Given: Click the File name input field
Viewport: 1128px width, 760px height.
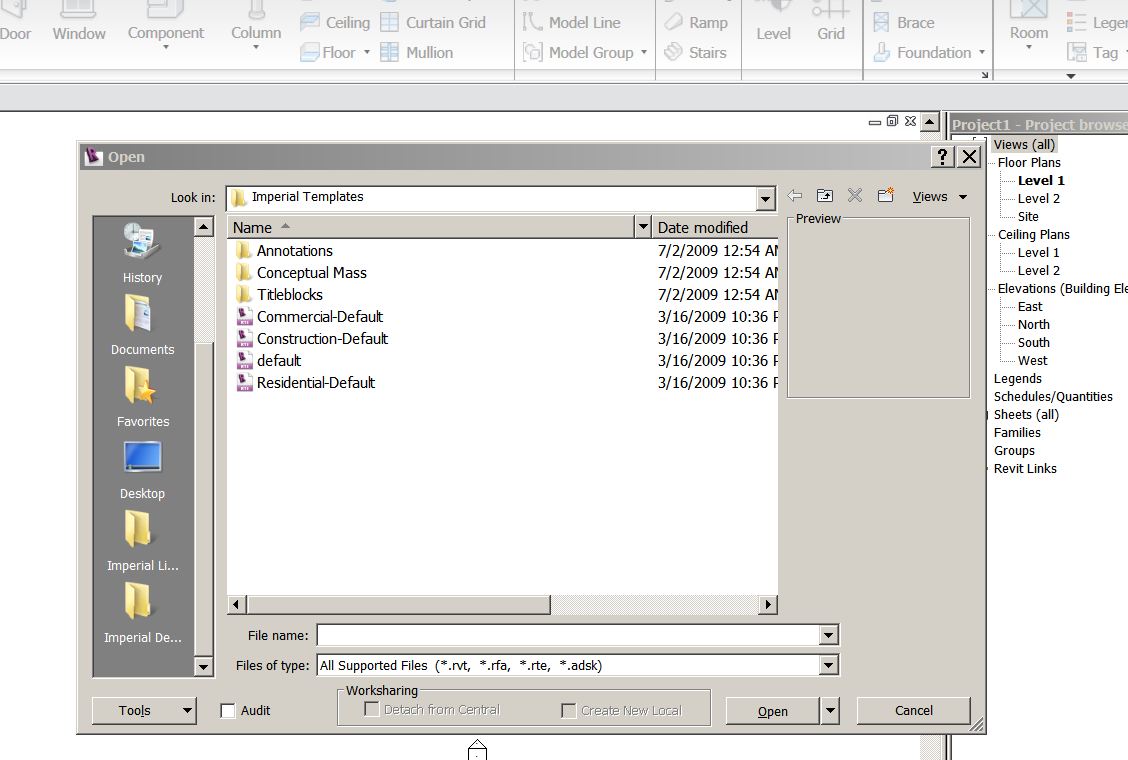Looking at the screenshot, I should pyautogui.click(x=568, y=635).
